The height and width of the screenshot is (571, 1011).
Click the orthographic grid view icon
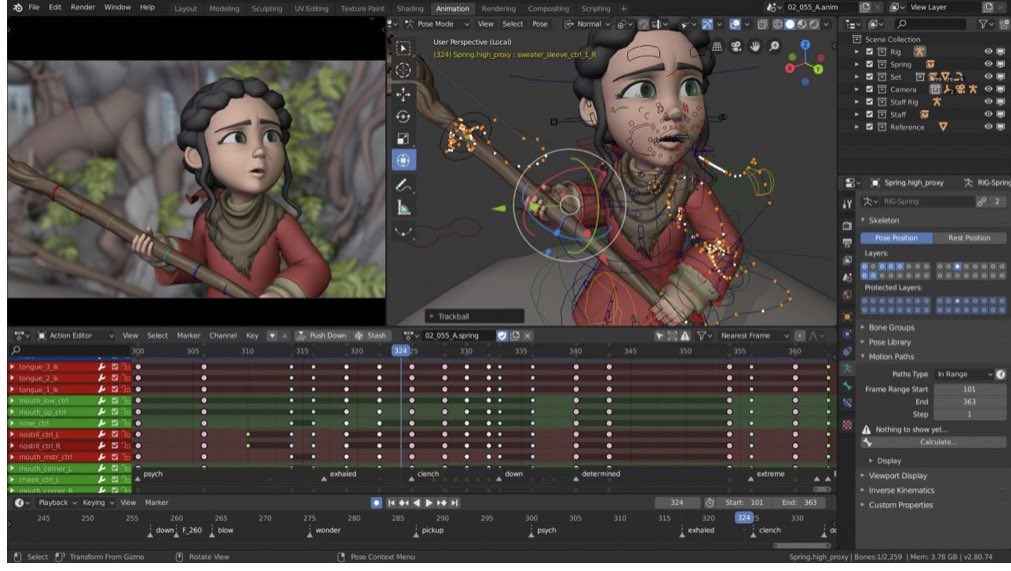[x=717, y=46]
